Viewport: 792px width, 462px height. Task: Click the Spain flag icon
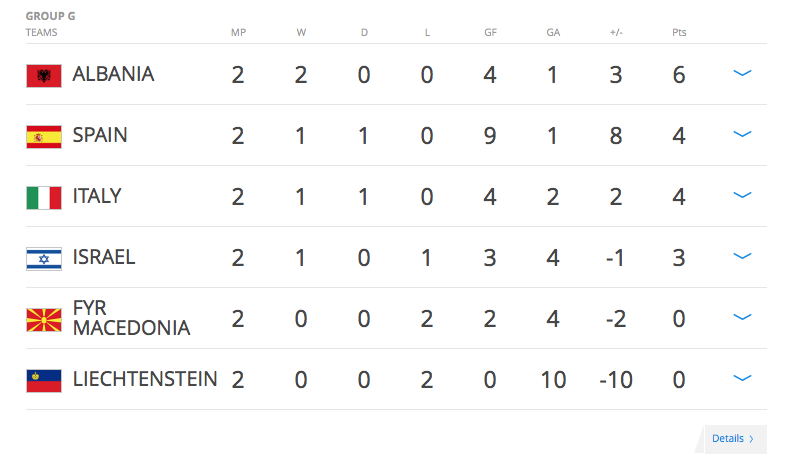tap(44, 136)
